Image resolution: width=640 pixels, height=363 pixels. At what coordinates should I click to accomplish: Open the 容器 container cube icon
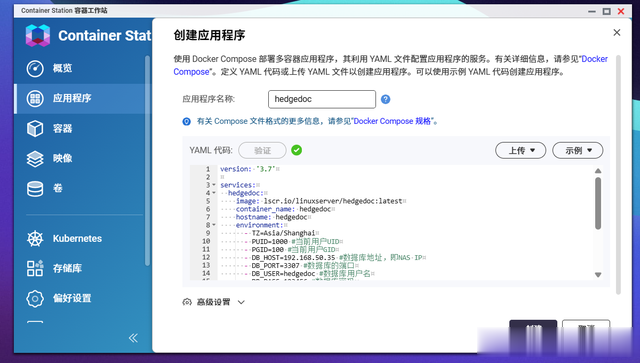pos(35,129)
